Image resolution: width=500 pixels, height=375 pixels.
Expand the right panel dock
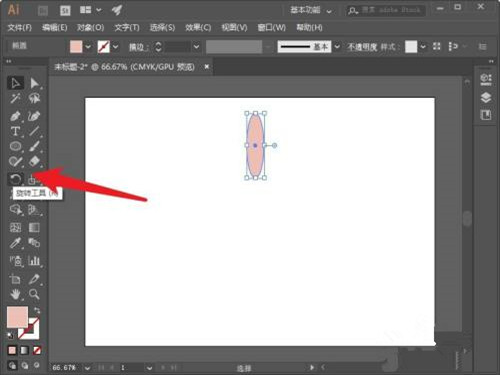click(x=491, y=61)
